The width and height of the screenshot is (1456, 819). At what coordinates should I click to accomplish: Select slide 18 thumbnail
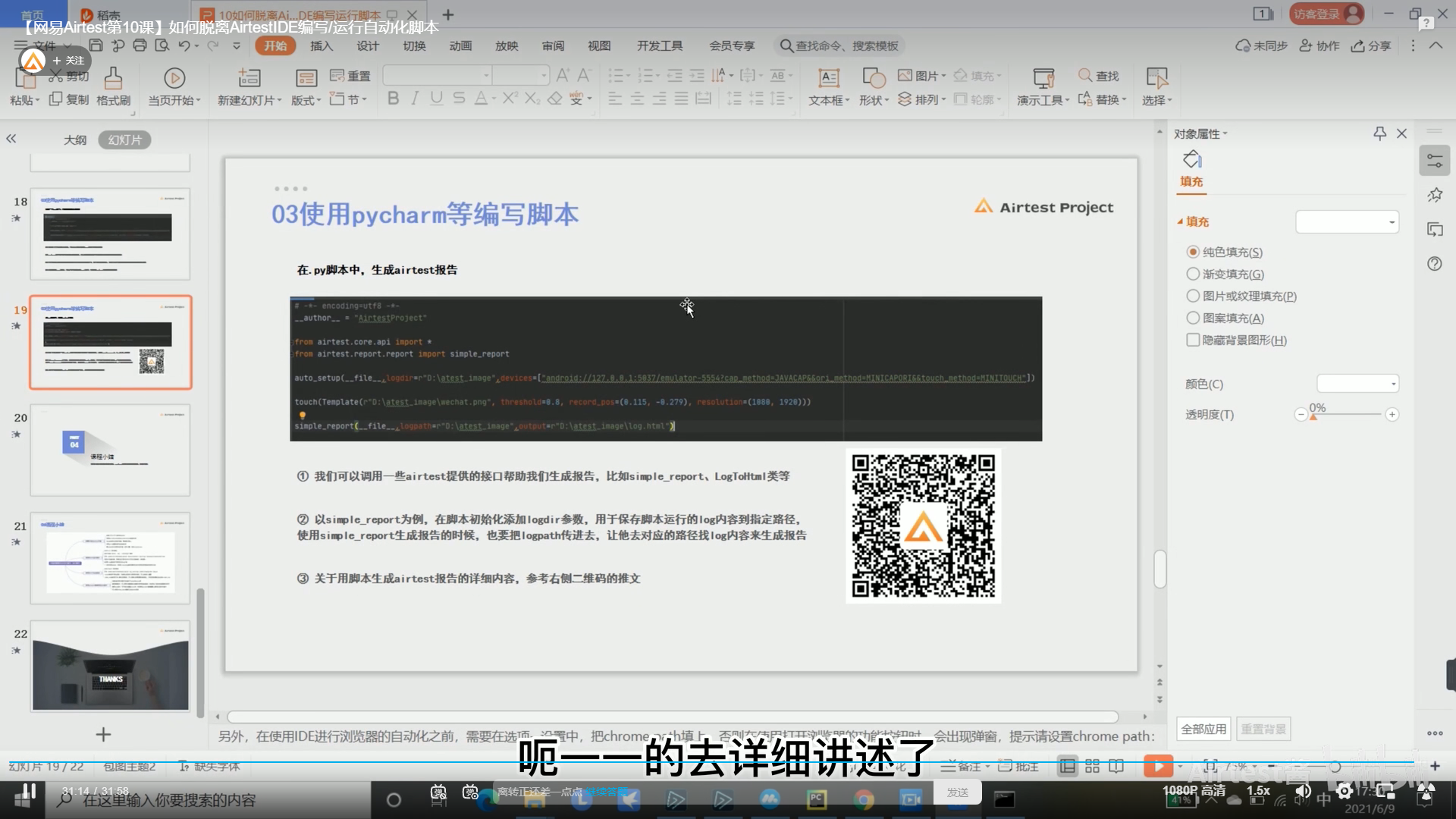(111, 234)
